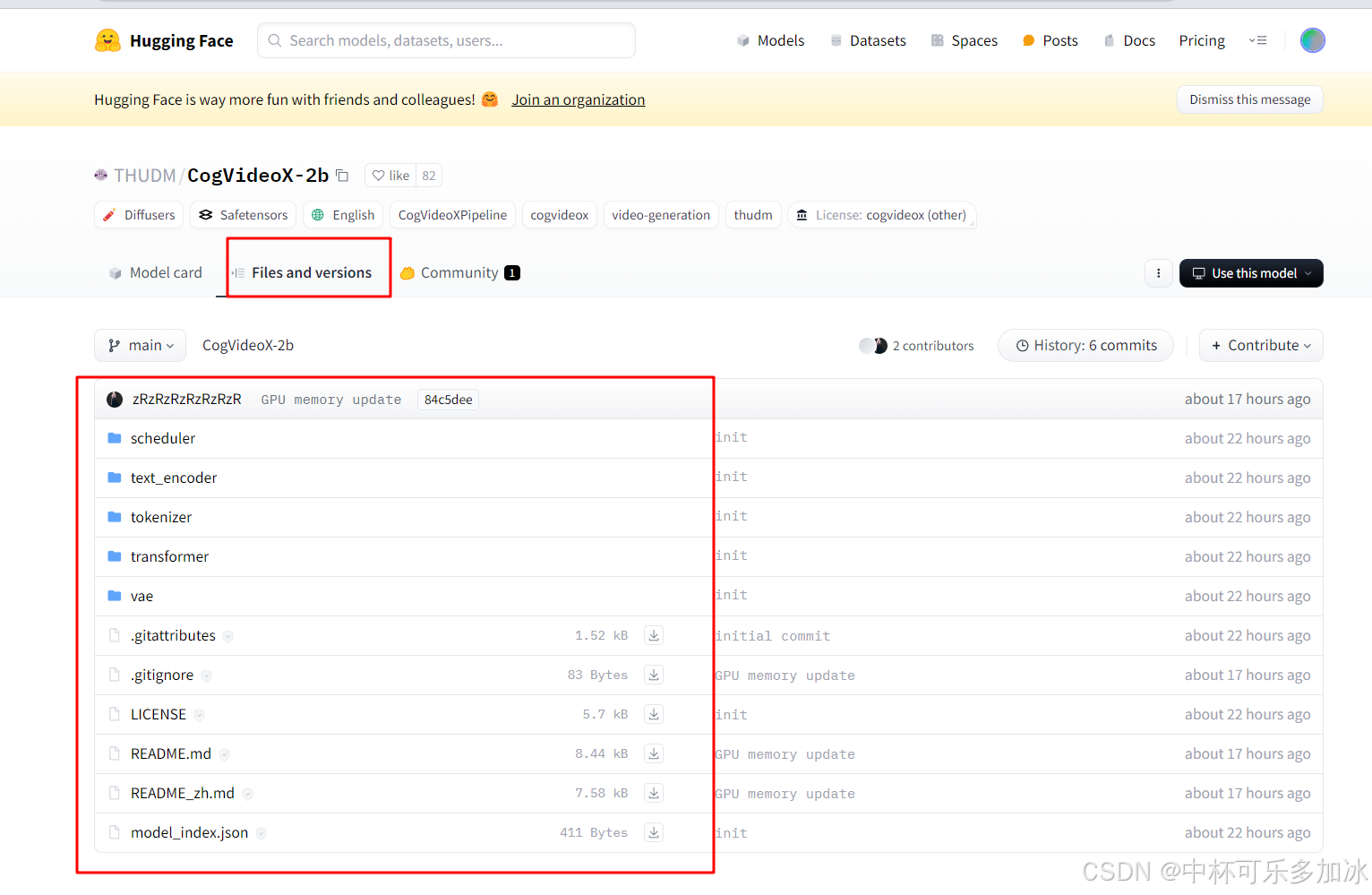This screenshot has height=895, width=1372.
Task: Click the CogVideoXPipeline tag
Action: [x=452, y=215]
